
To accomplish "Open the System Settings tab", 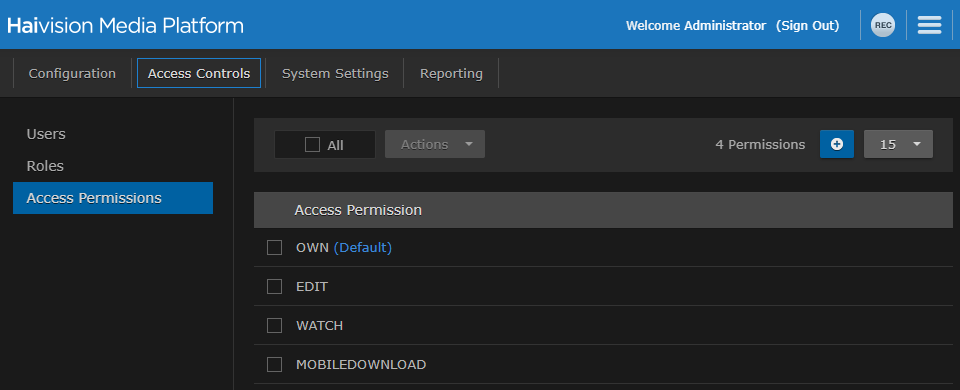I will 335,73.
